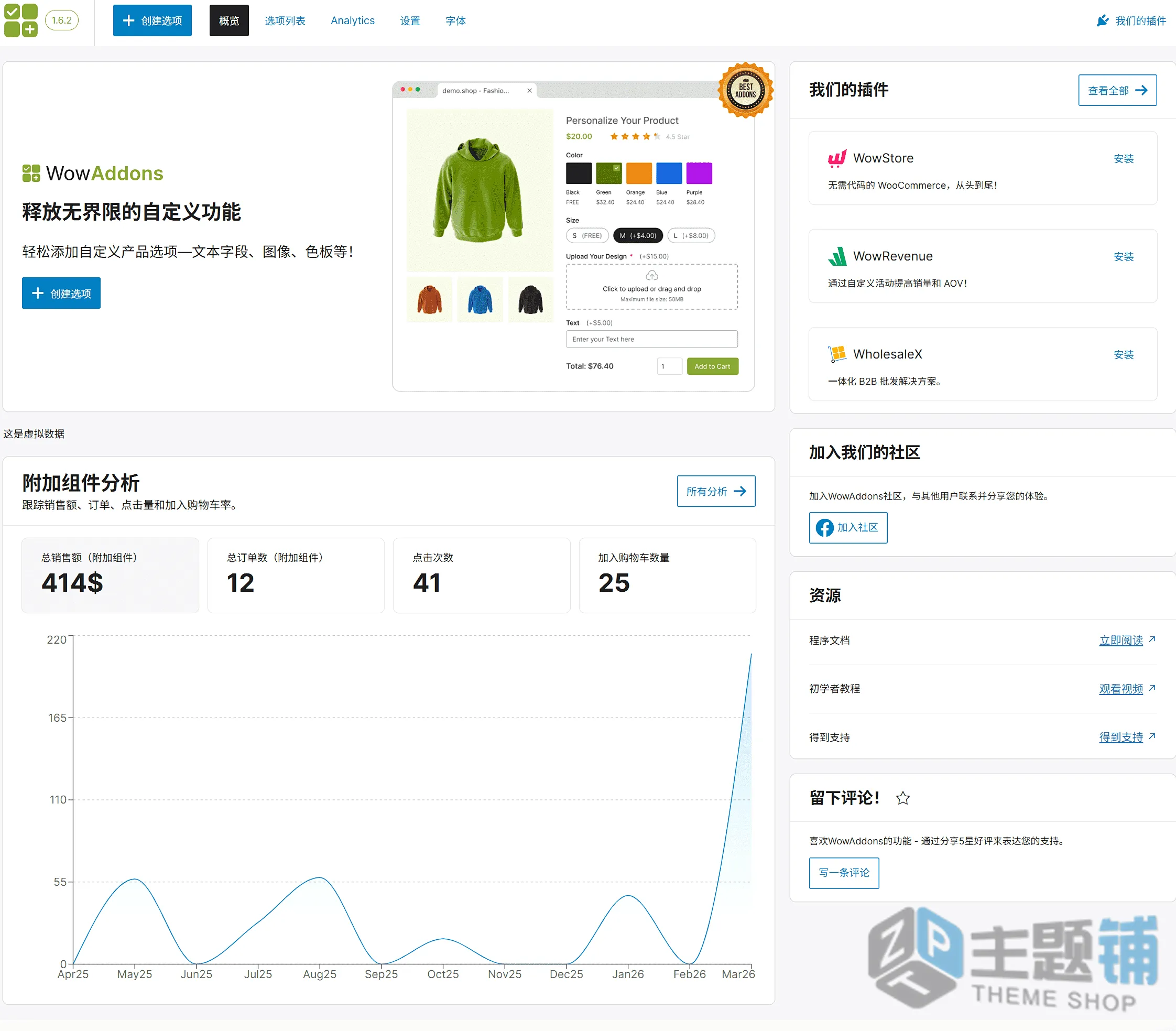This screenshot has height=1031, width=1176.
Task: Choose size M (+$4.00)
Action: point(638,235)
